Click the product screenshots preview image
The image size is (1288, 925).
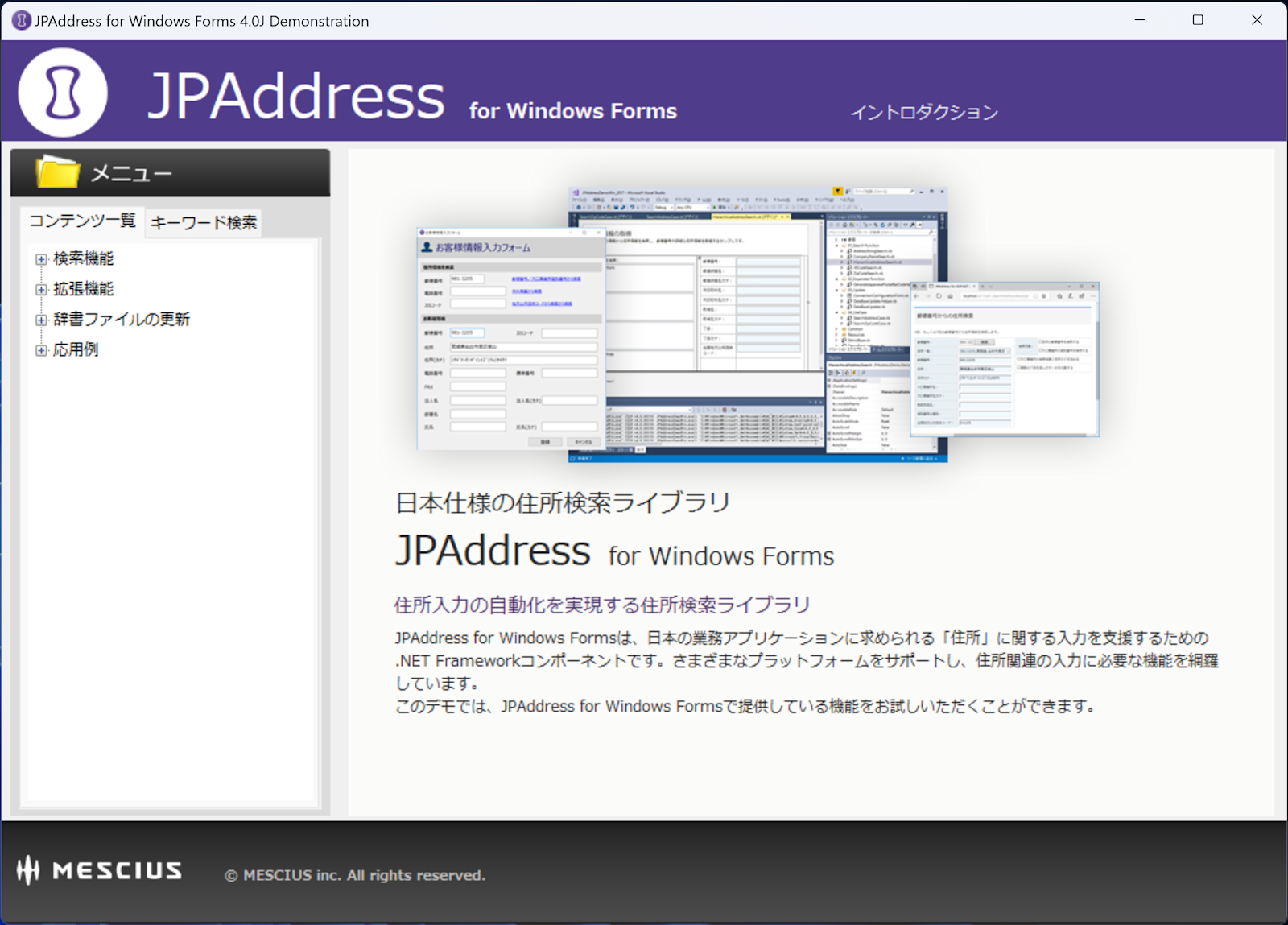click(x=758, y=324)
